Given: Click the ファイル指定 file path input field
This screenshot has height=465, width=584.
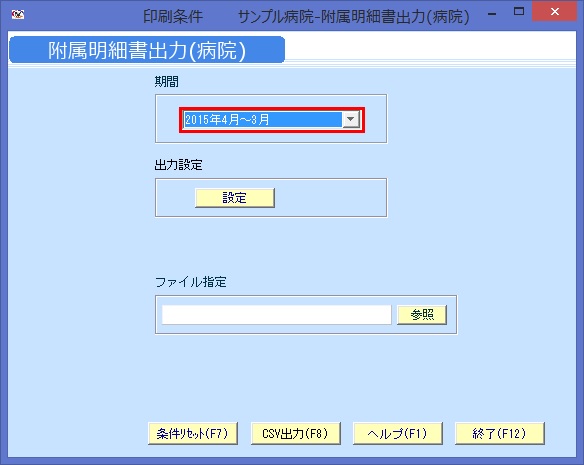Looking at the screenshot, I should (x=277, y=315).
